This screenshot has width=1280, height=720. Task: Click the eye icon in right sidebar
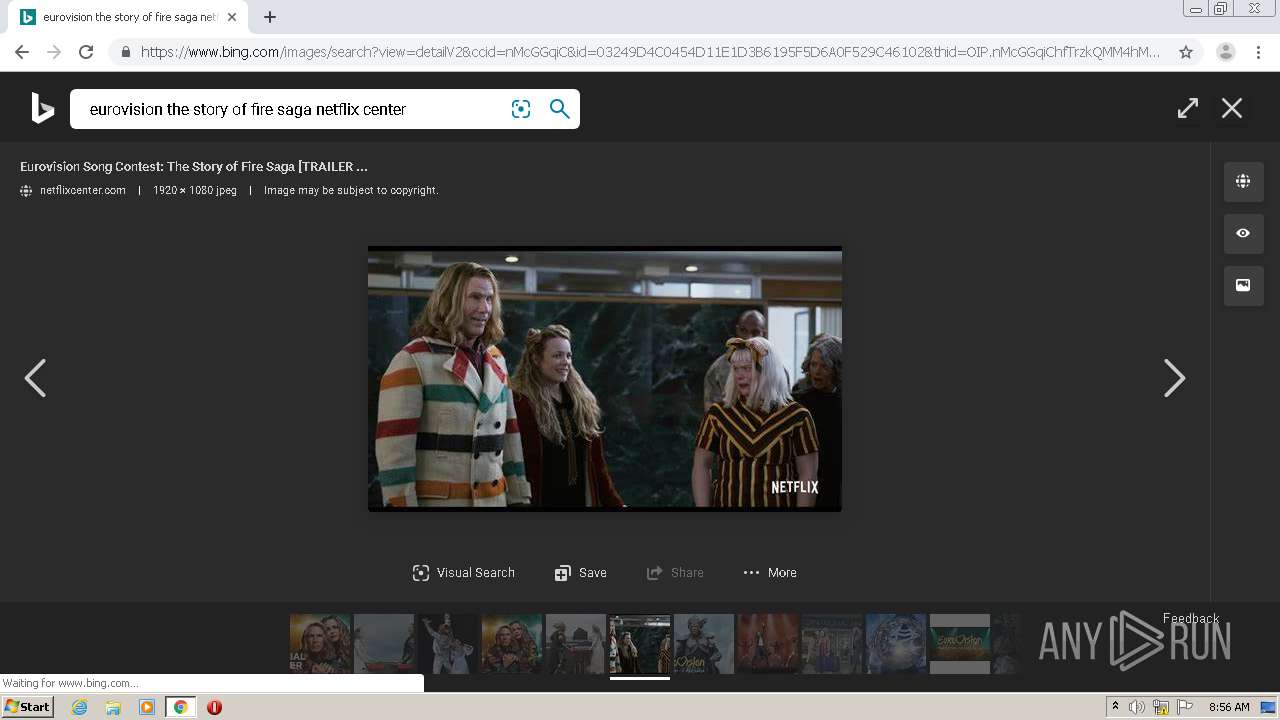pyautogui.click(x=1243, y=233)
